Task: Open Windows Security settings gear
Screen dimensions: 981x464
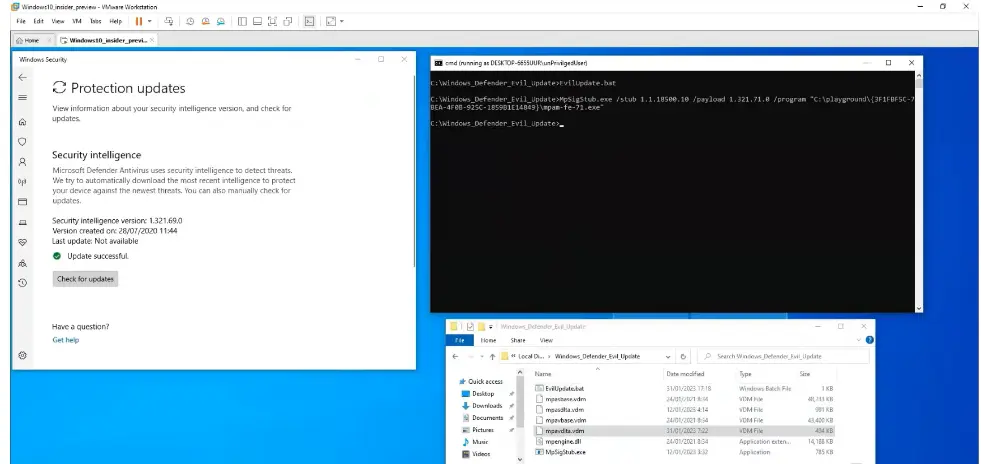Action: coord(23,355)
